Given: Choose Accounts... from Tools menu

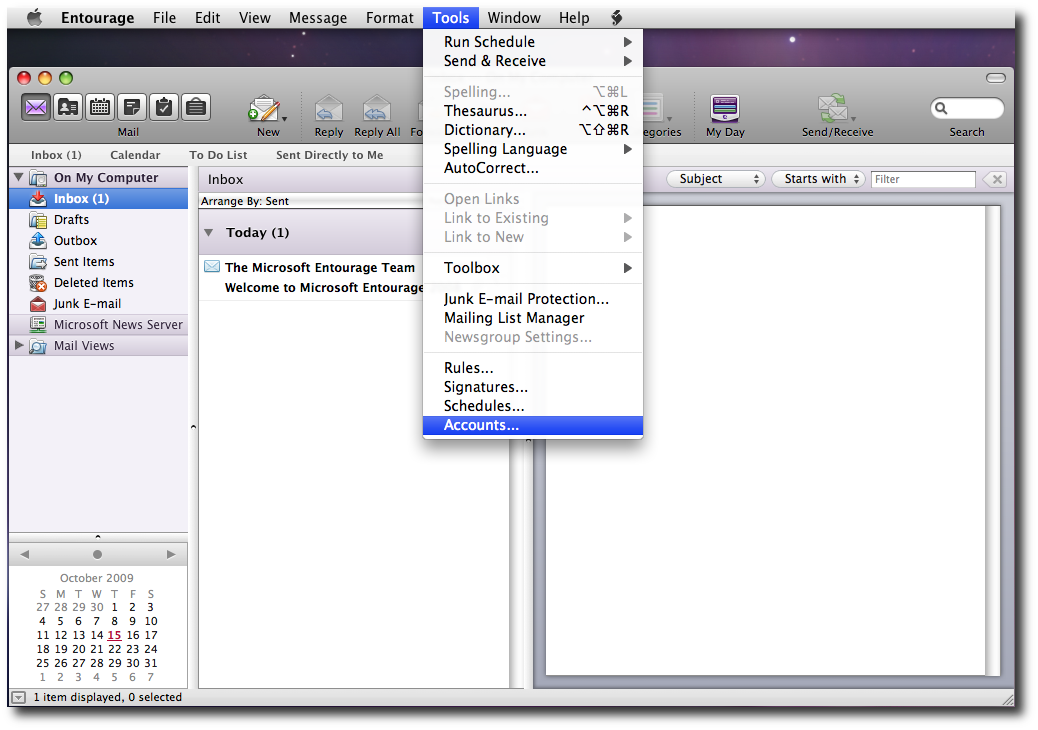Looking at the screenshot, I should pyautogui.click(x=533, y=426).
